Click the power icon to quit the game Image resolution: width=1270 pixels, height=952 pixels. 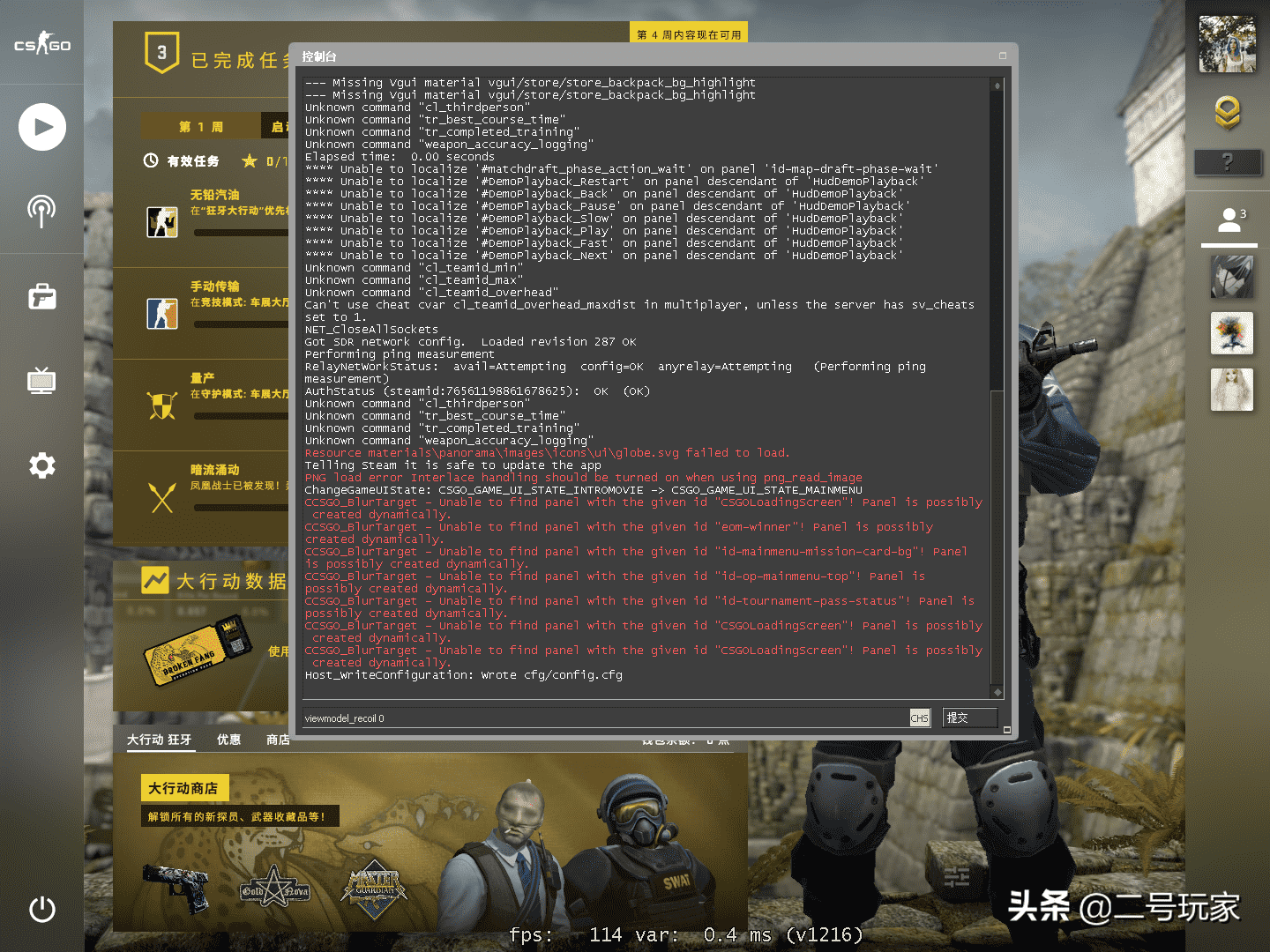[x=42, y=909]
